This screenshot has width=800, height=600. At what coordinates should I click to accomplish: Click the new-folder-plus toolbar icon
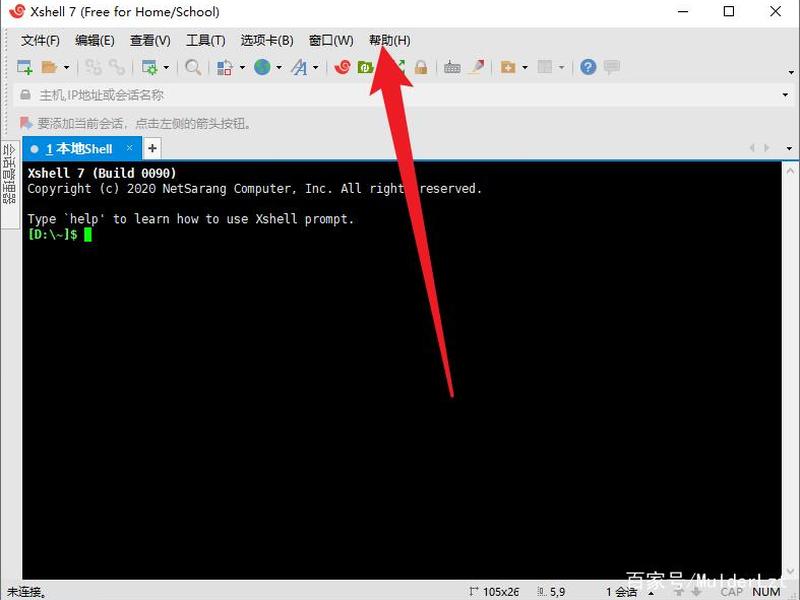coord(508,67)
